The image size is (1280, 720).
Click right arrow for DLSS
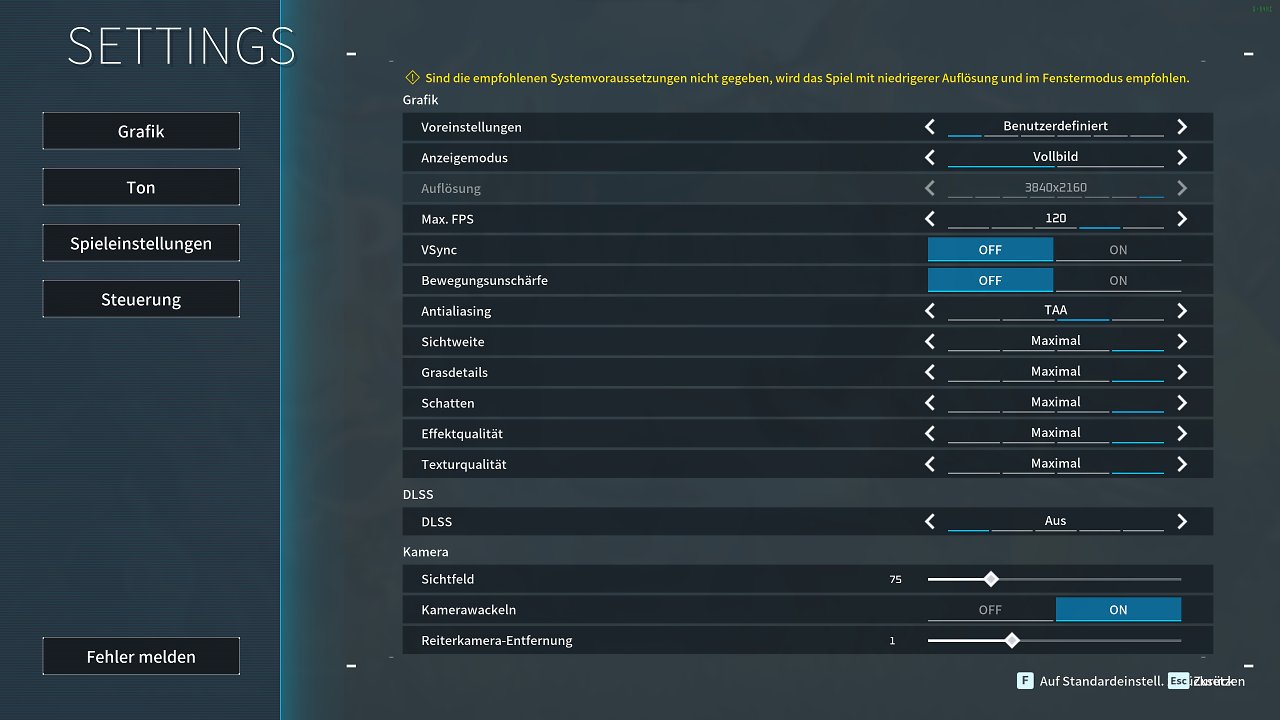(x=1182, y=522)
